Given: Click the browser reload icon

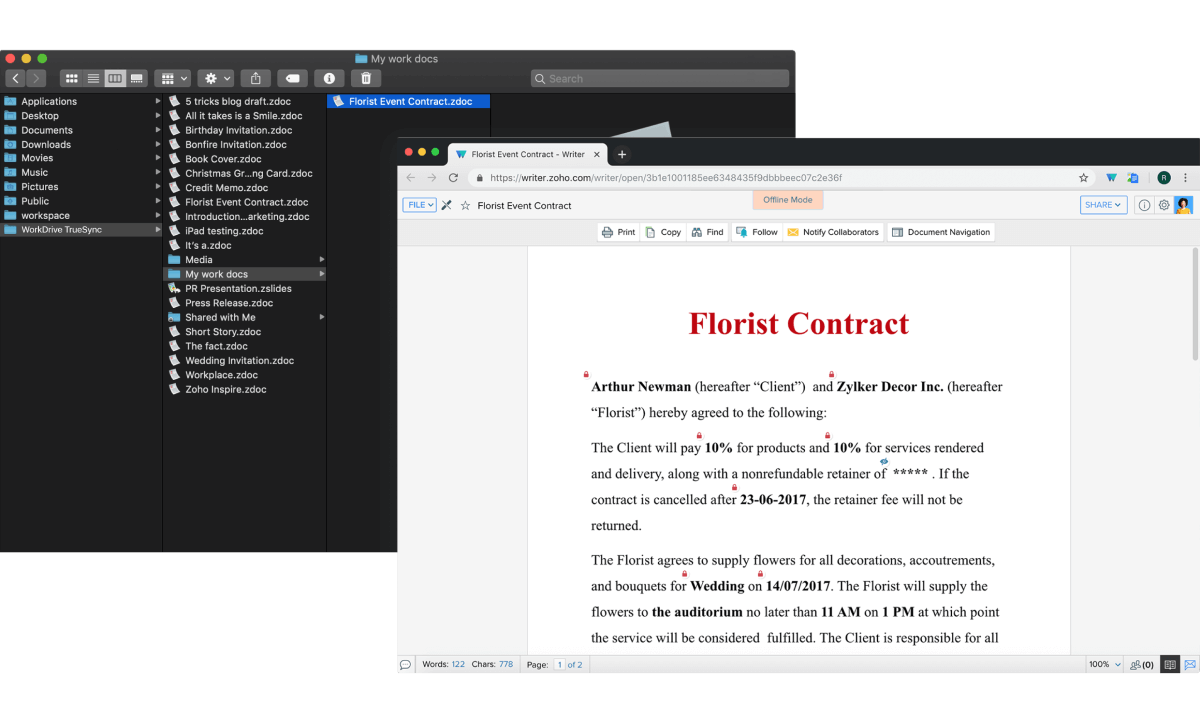Looking at the screenshot, I should pos(453,177).
